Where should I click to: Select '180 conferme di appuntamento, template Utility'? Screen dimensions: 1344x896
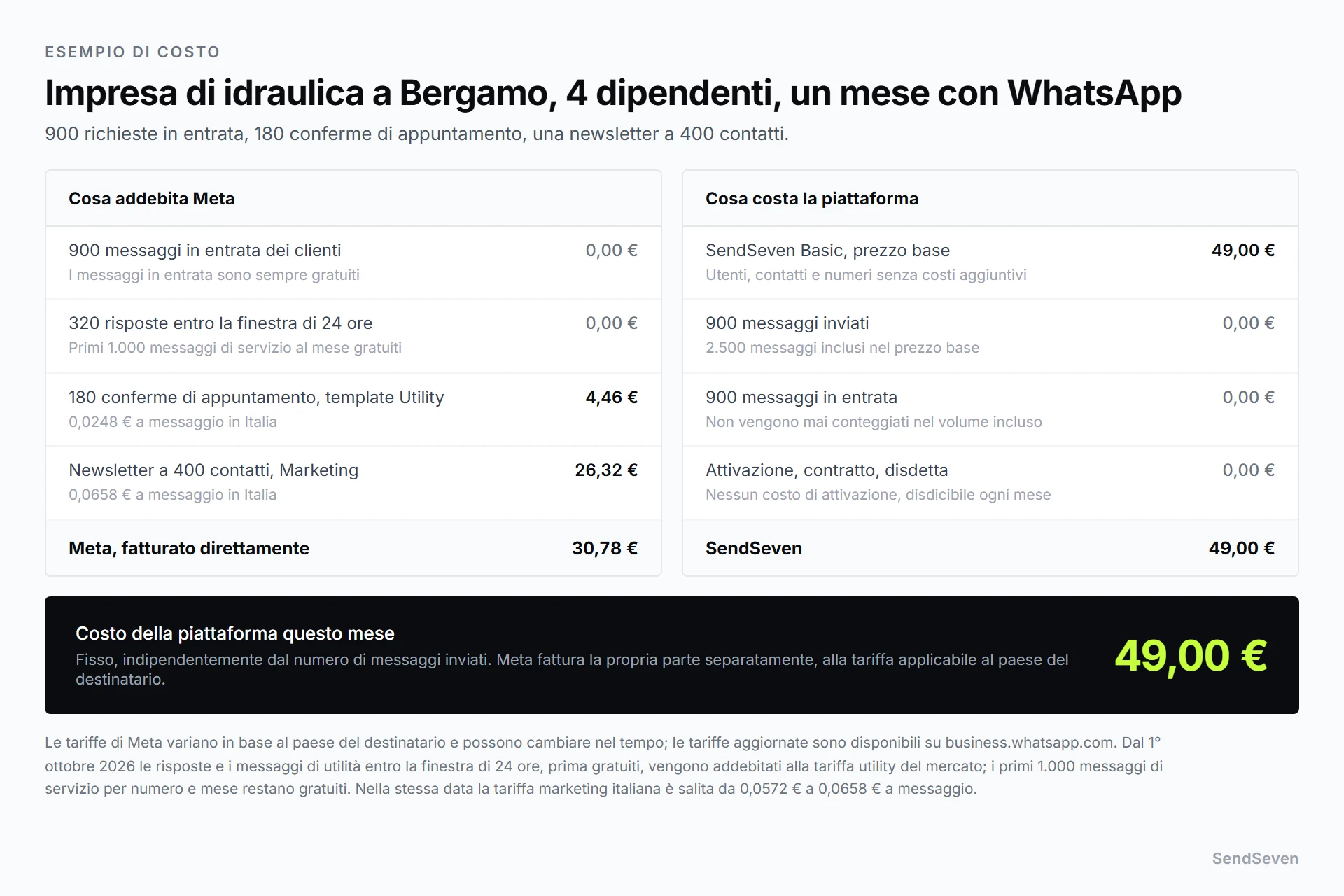click(256, 398)
